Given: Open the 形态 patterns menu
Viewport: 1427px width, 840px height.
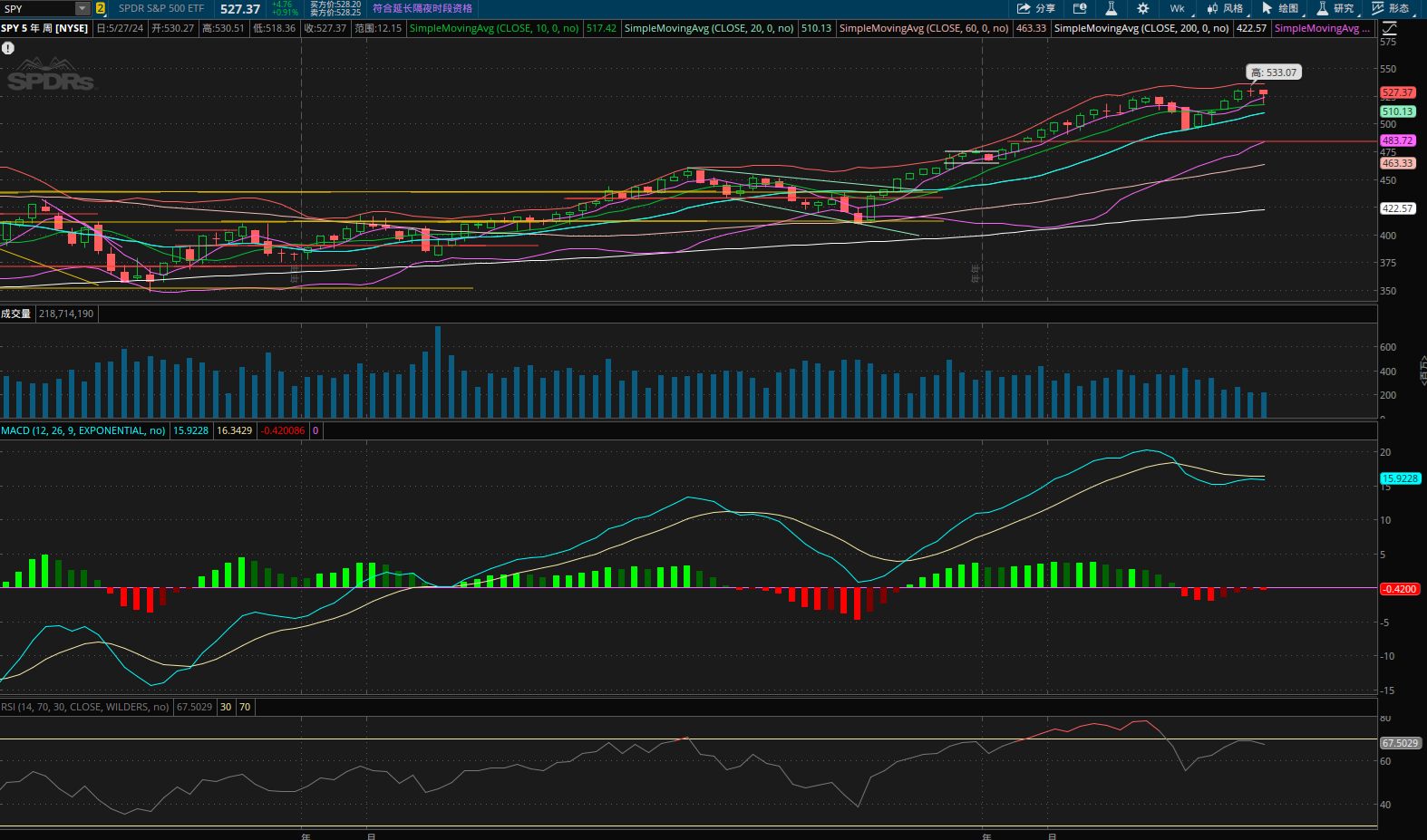Looking at the screenshot, I should pos(1391,8).
